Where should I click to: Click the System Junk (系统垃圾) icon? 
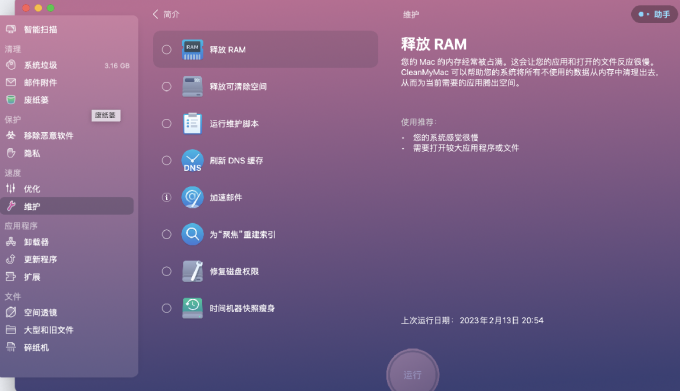(11, 65)
